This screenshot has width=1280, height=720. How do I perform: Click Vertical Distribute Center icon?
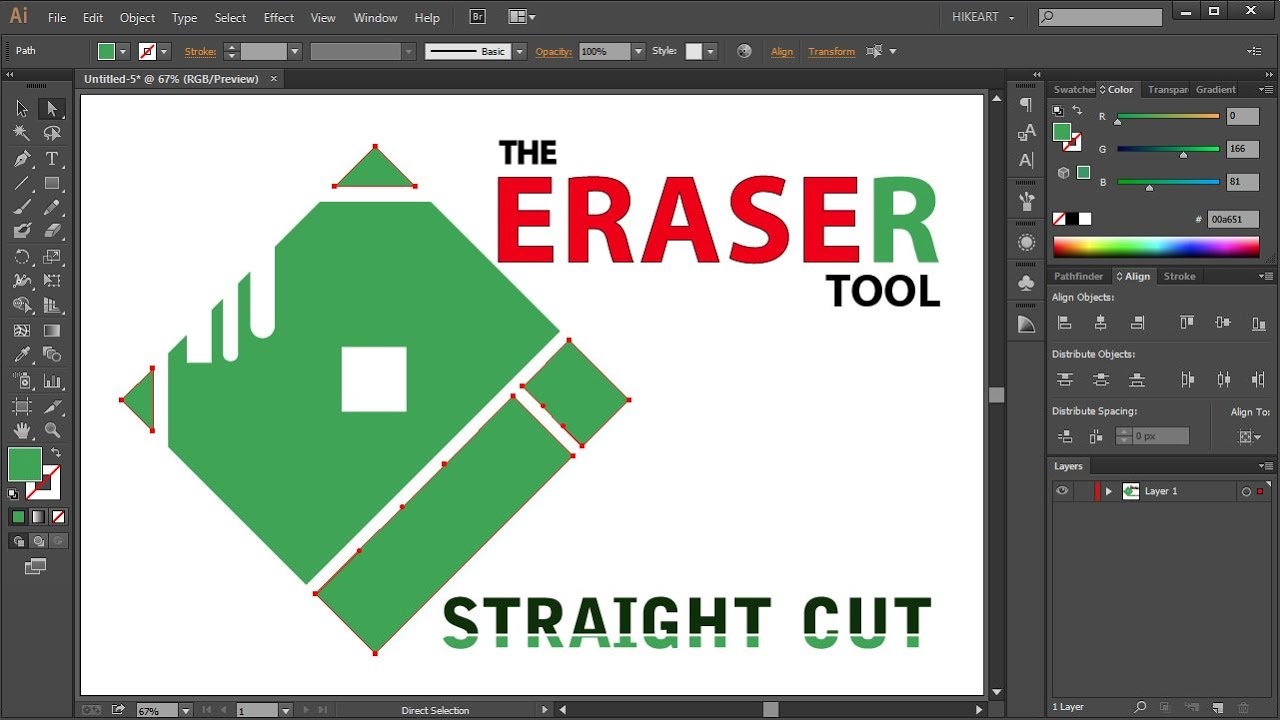(x=1101, y=380)
